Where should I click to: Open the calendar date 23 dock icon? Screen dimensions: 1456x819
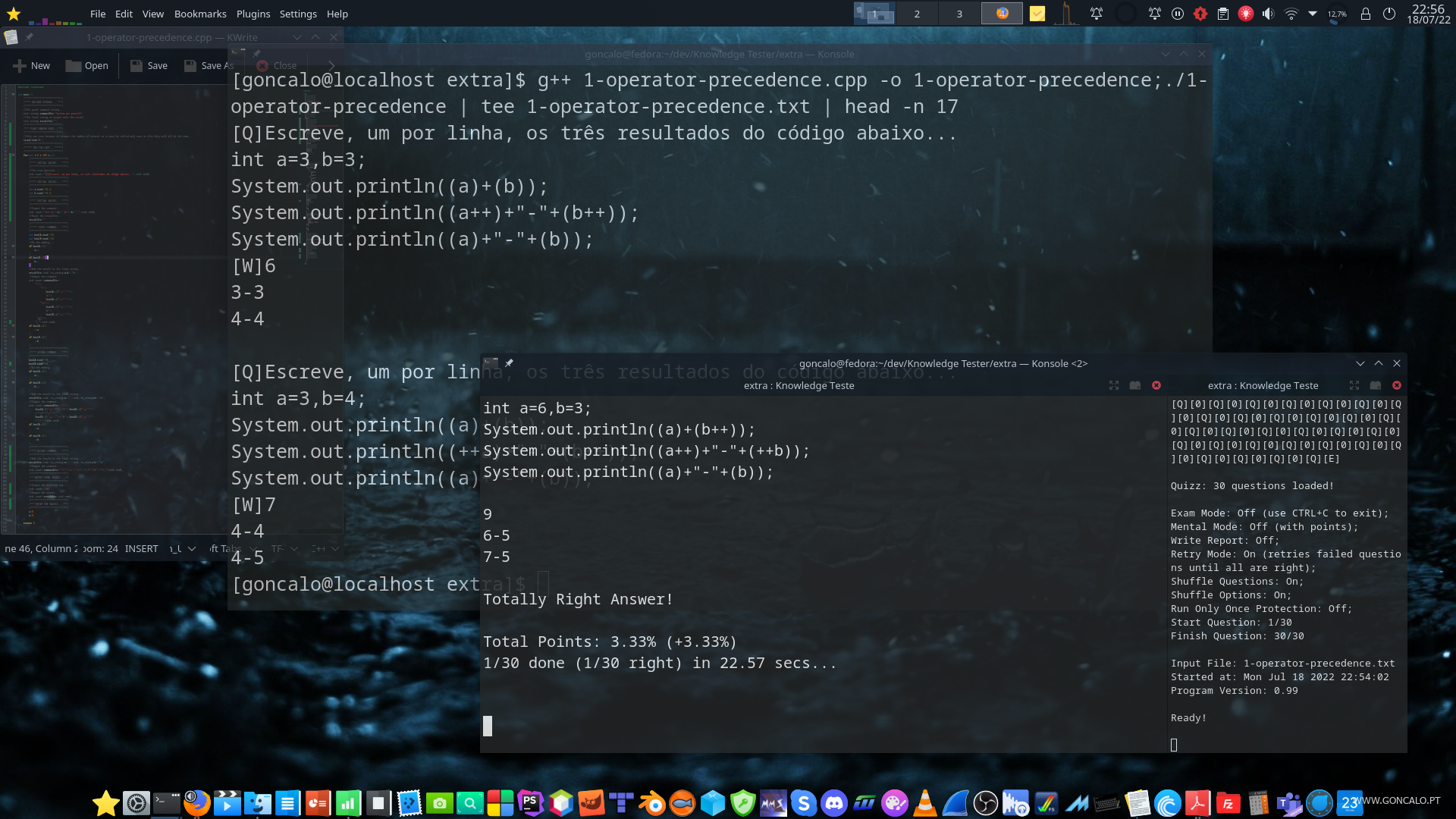(1350, 802)
